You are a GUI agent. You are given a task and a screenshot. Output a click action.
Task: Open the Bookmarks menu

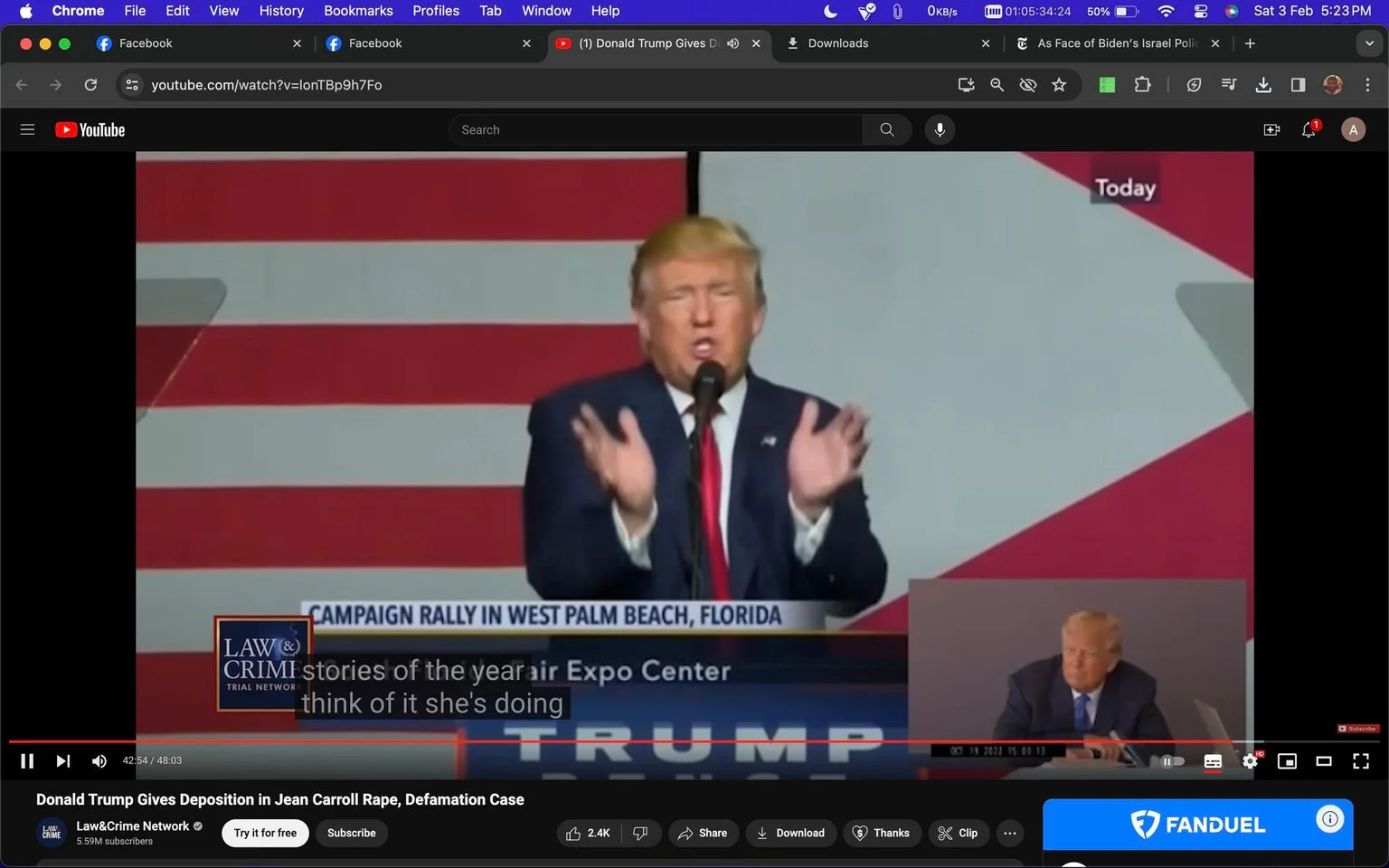[x=358, y=11]
